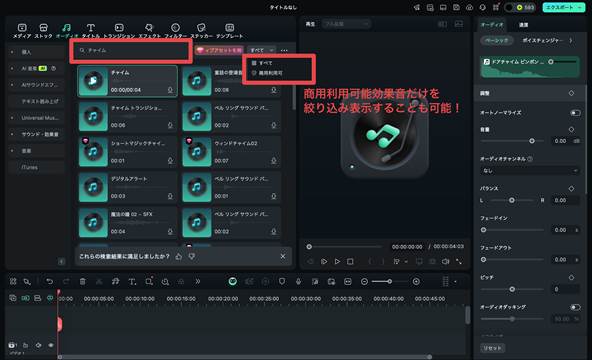This screenshot has height=360, width=592.
Task: Expand more audio sub-tabs chevron after ボイスチェンジャー
Action: pyautogui.click(x=570, y=40)
